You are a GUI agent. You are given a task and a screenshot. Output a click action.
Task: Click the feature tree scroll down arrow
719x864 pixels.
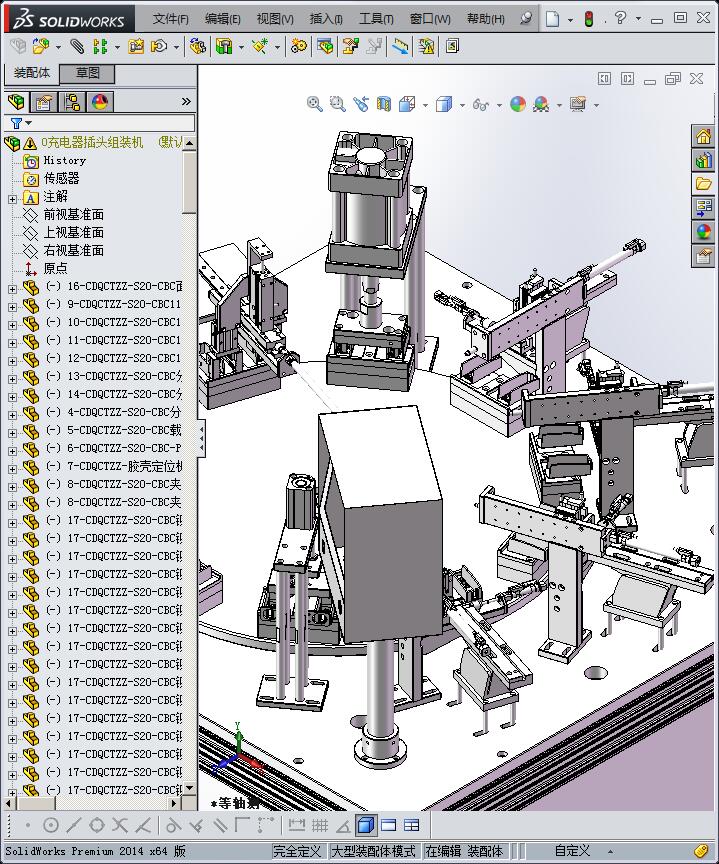190,788
